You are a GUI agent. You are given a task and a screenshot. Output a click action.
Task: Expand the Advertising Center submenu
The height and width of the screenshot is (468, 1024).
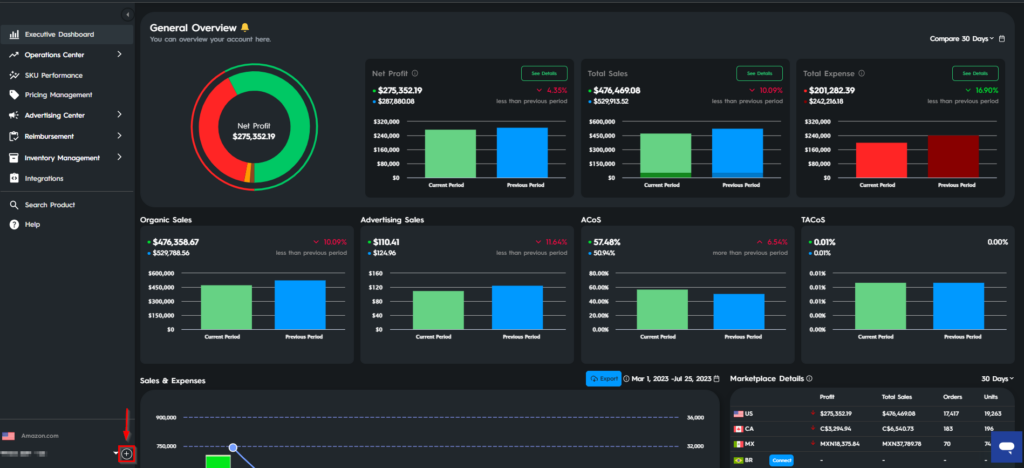coord(119,116)
